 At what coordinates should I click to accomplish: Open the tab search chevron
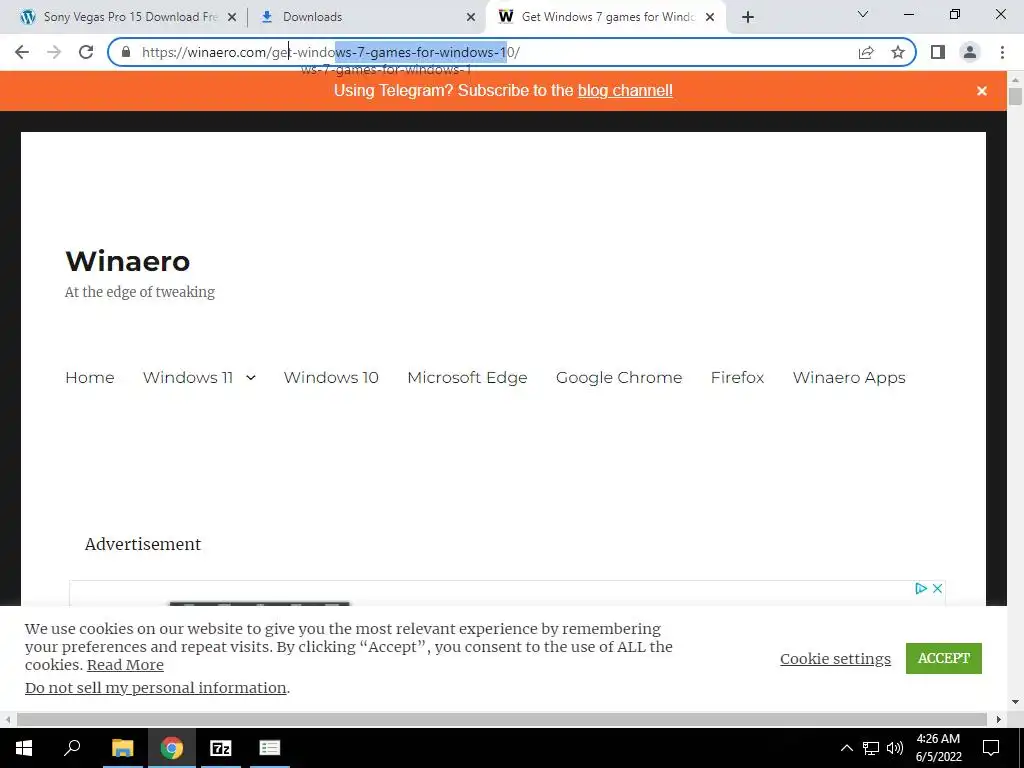click(863, 14)
